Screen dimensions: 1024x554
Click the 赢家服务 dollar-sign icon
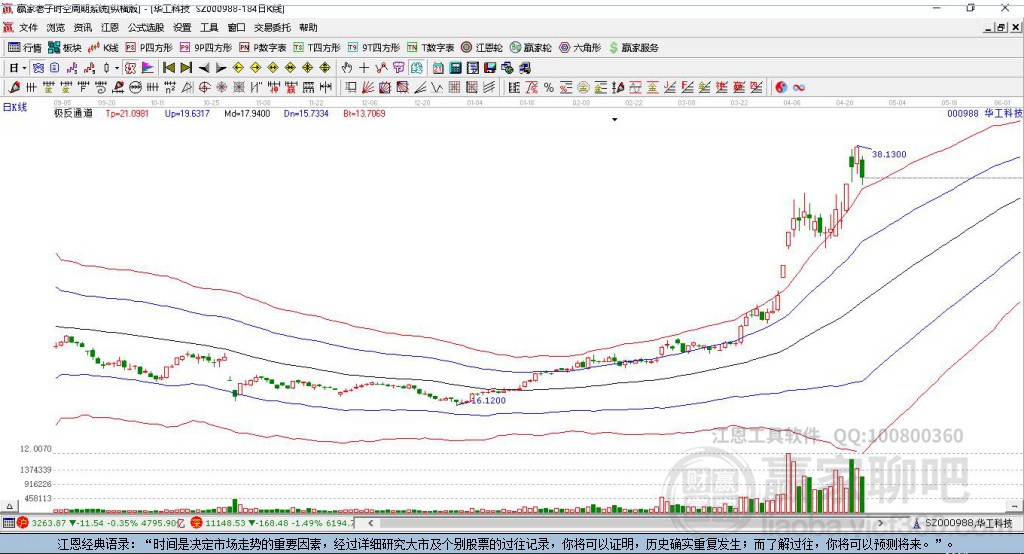633,47
